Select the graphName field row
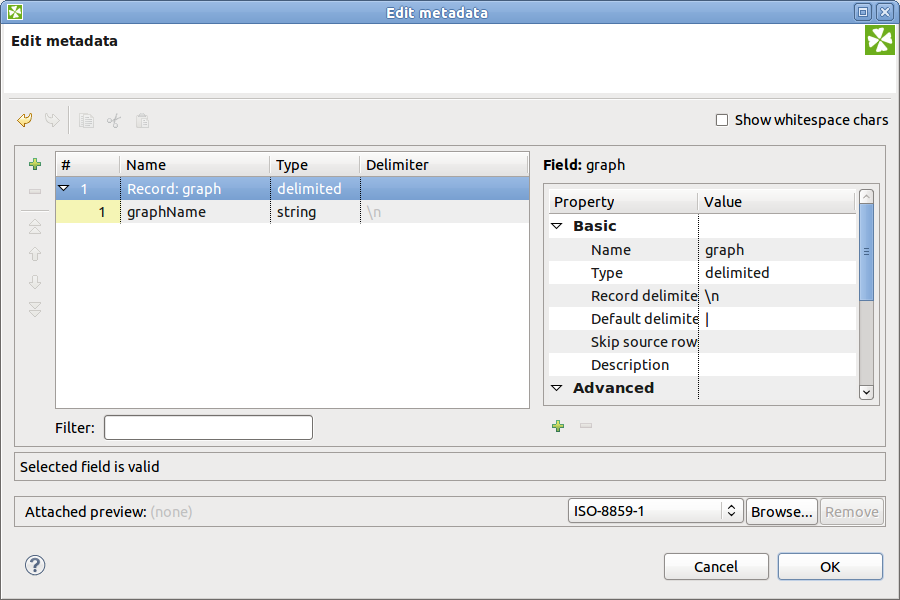Viewport: 900px width, 600px height. [292, 212]
